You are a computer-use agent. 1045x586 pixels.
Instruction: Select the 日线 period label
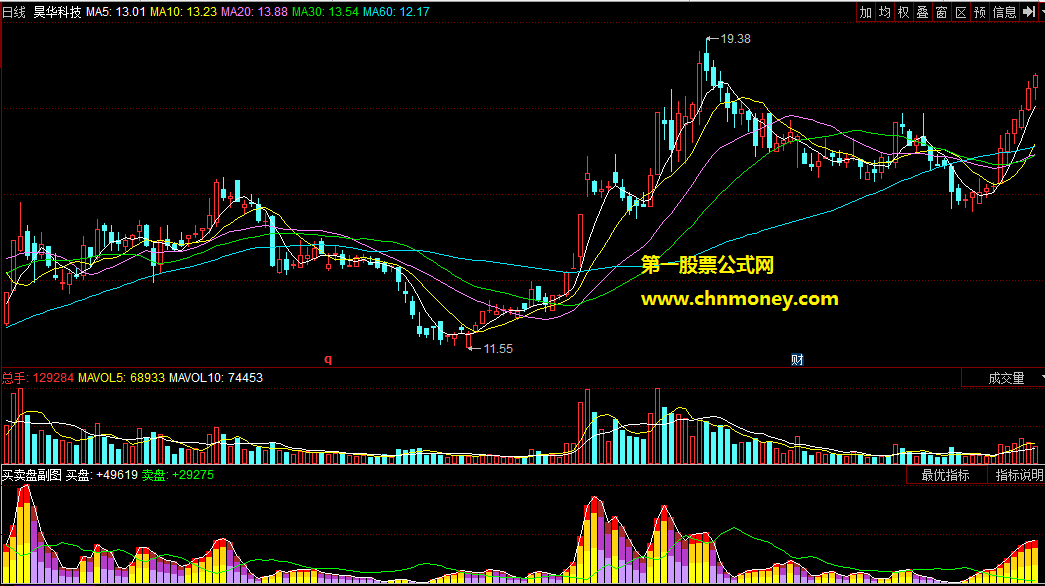(x=14, y=12)
